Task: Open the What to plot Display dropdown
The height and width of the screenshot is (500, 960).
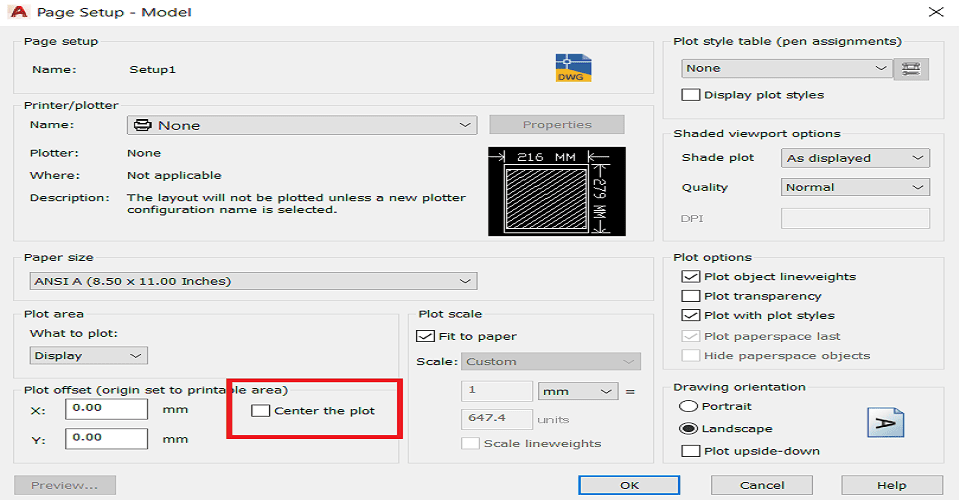Action: [x=88, y=356]
